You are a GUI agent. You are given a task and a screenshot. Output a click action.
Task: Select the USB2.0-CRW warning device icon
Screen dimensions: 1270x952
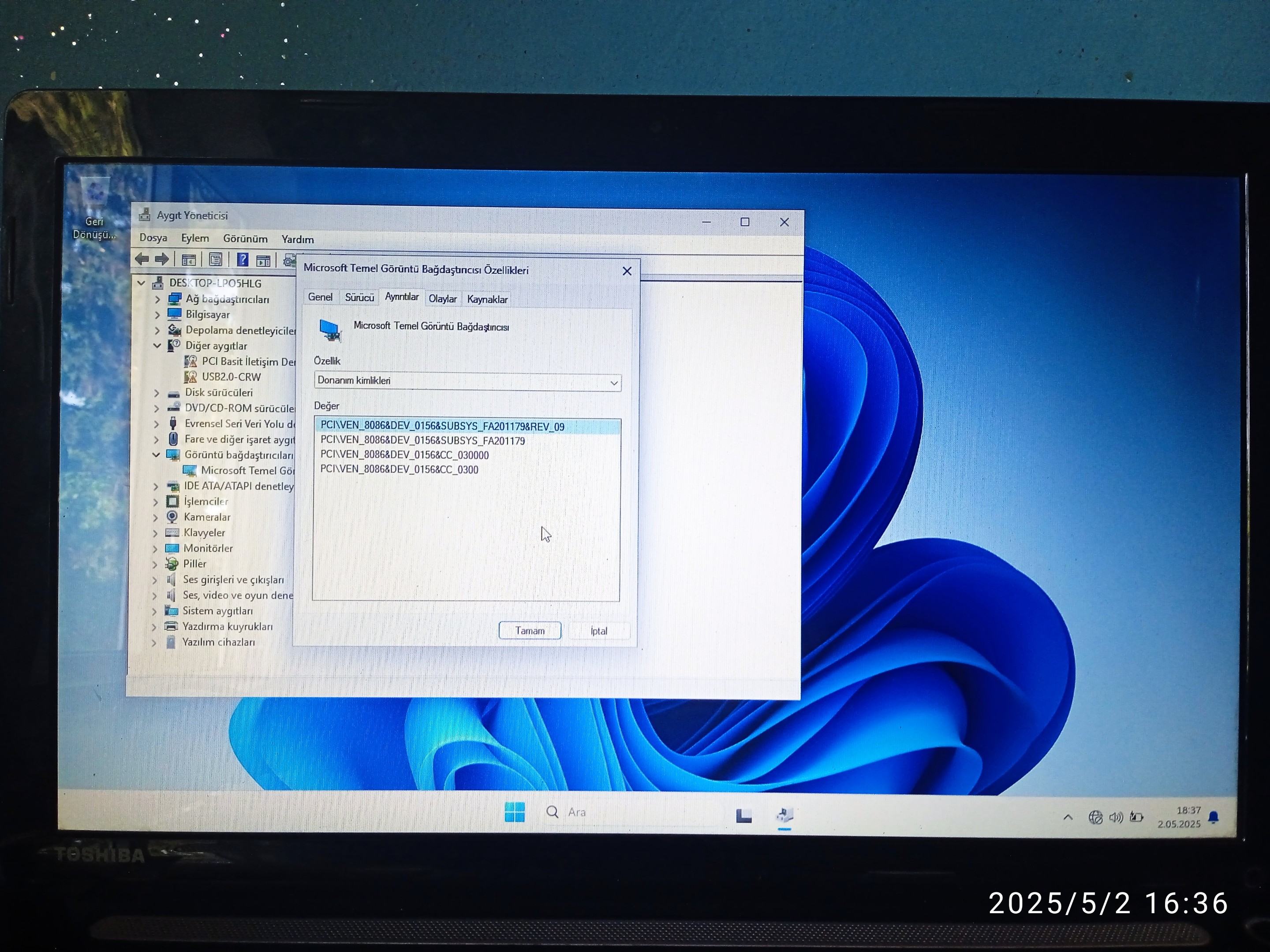click(x=190, y=376)
